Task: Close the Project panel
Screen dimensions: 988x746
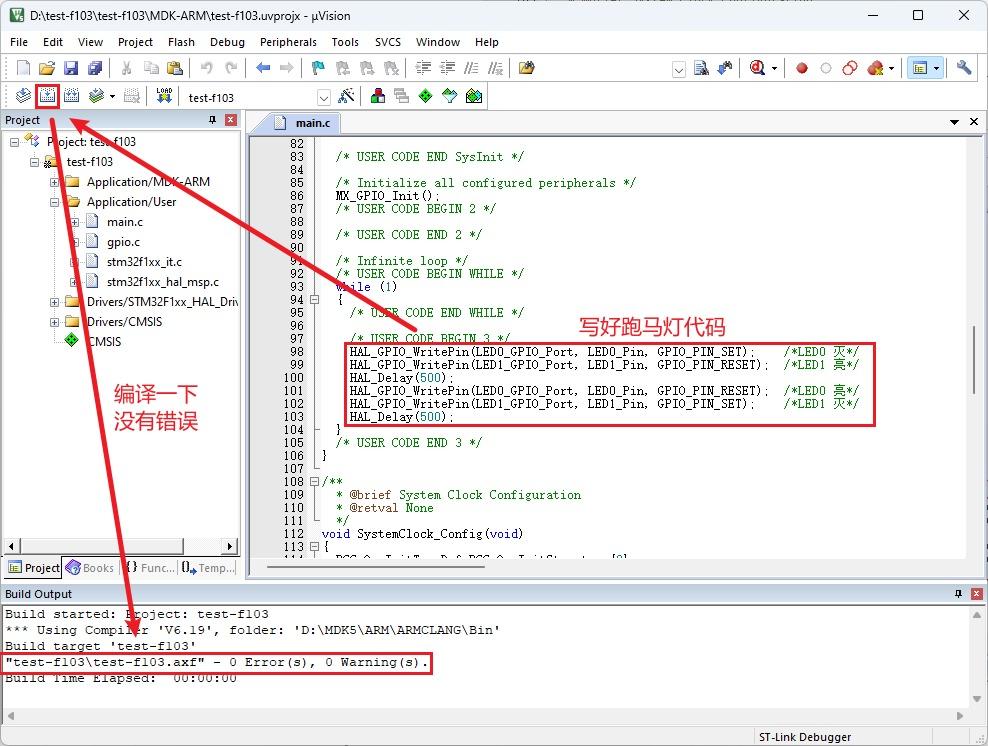Action: tap(231, 120)
